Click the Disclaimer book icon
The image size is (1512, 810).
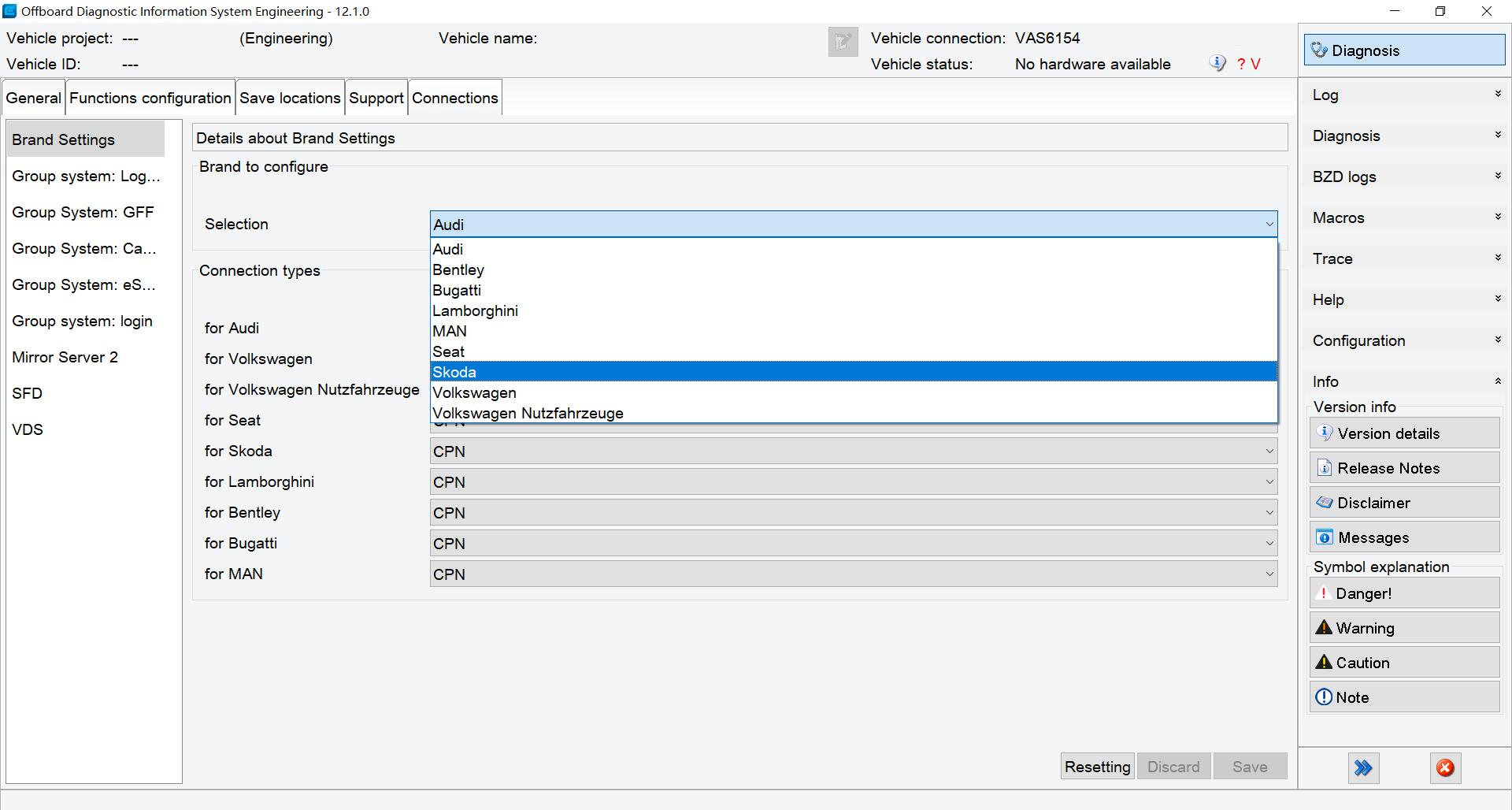click(1324, 502)
